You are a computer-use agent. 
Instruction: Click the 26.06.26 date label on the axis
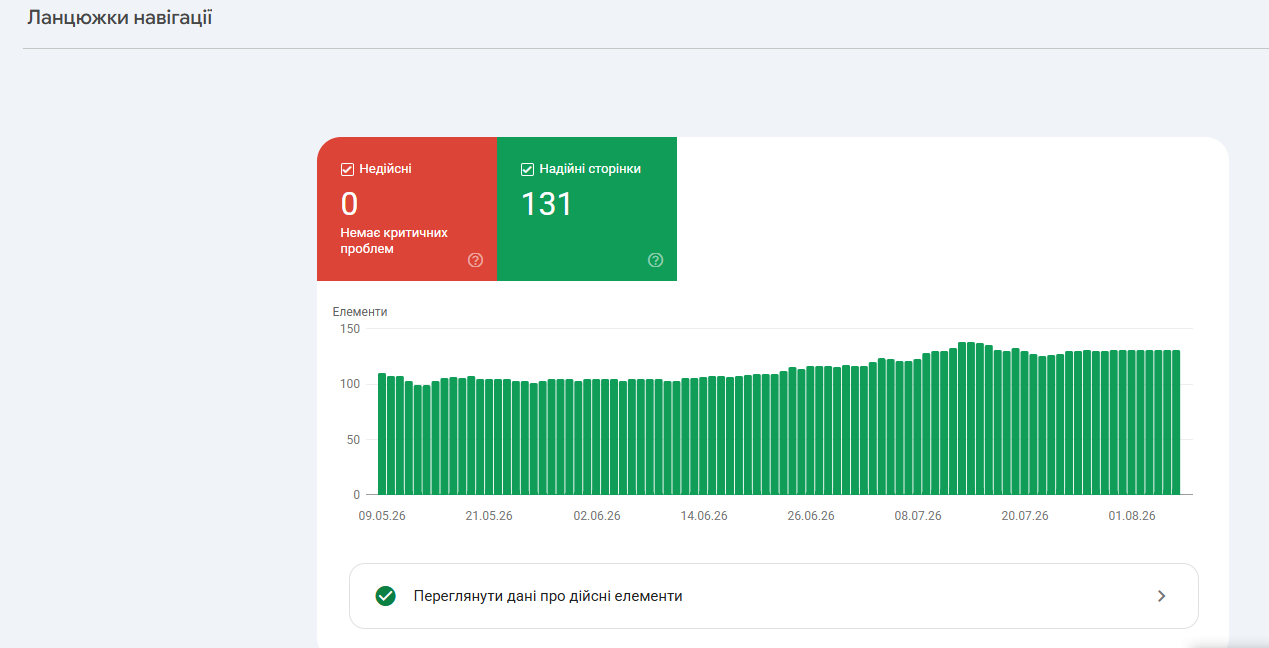(811, 516)
